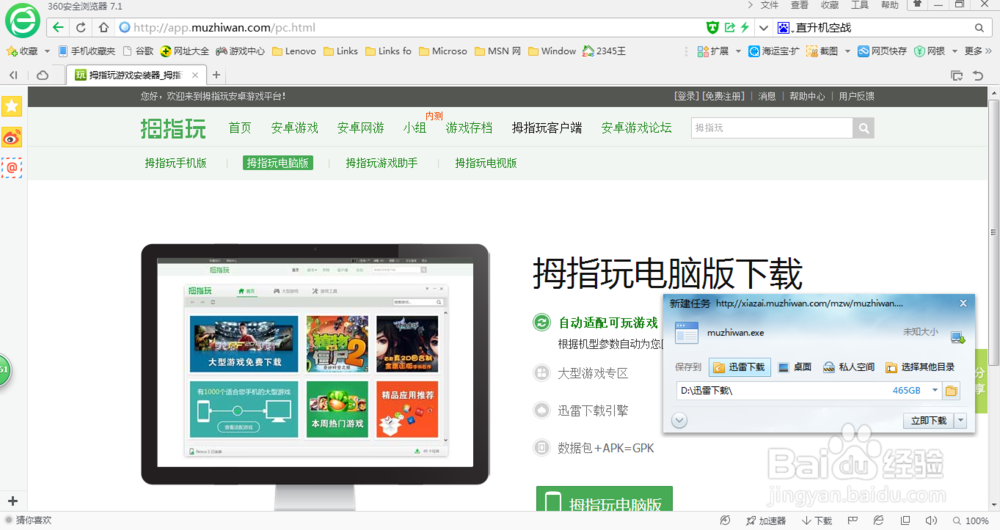
Task: Open the Weibo sidebar icon
Action: click(12, 137)
